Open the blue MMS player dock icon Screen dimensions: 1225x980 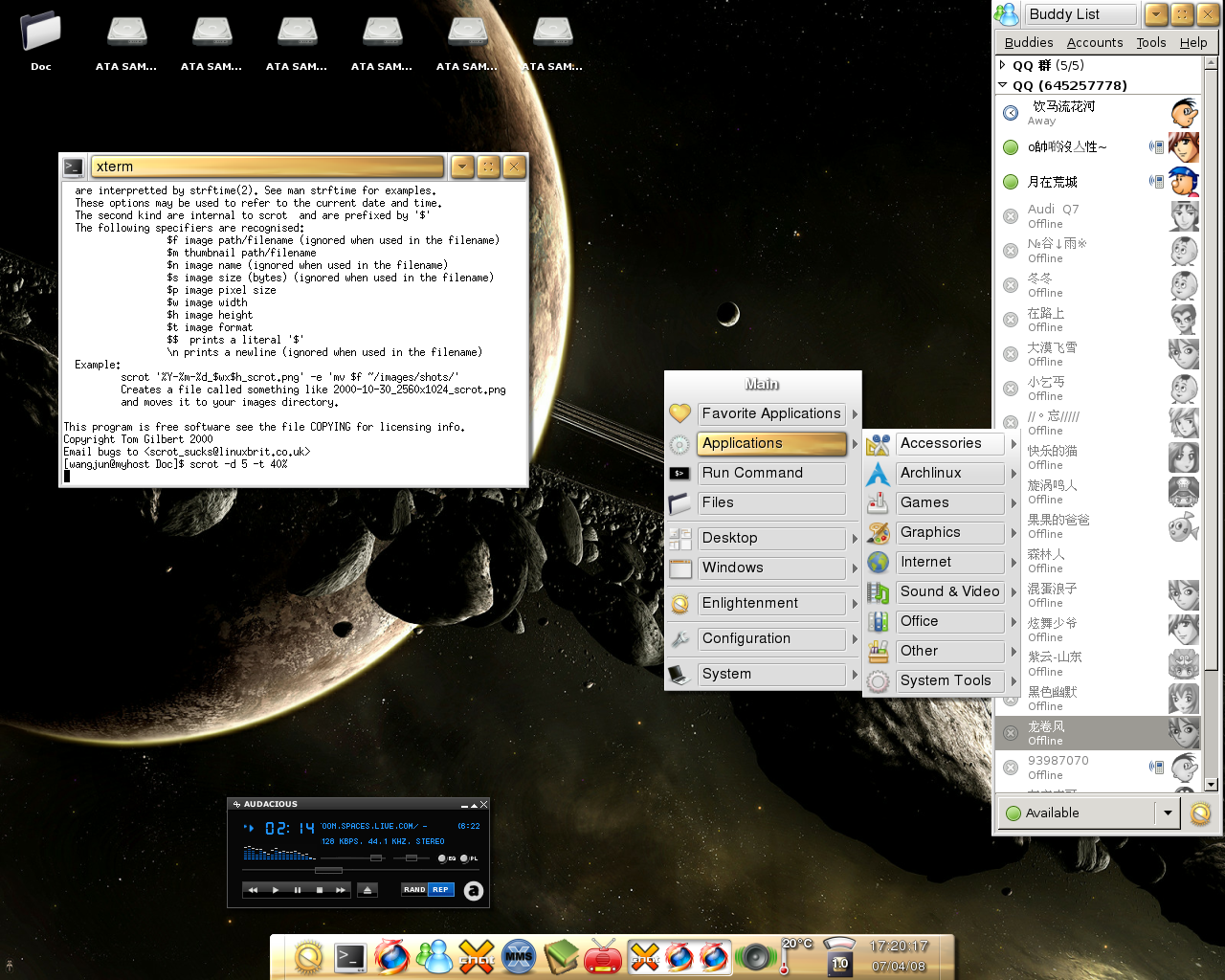[519, 956]
